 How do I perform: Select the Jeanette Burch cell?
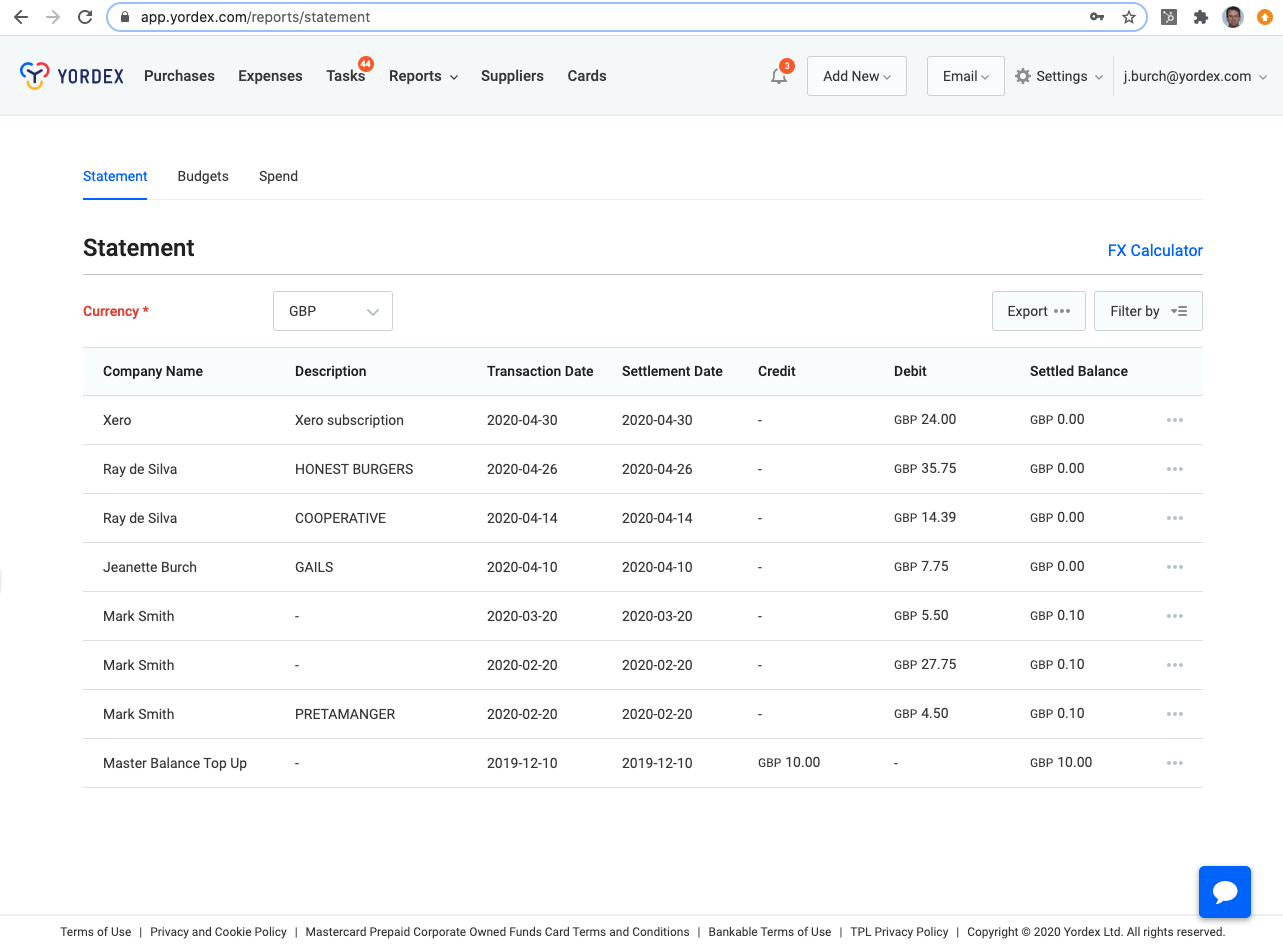150,567
